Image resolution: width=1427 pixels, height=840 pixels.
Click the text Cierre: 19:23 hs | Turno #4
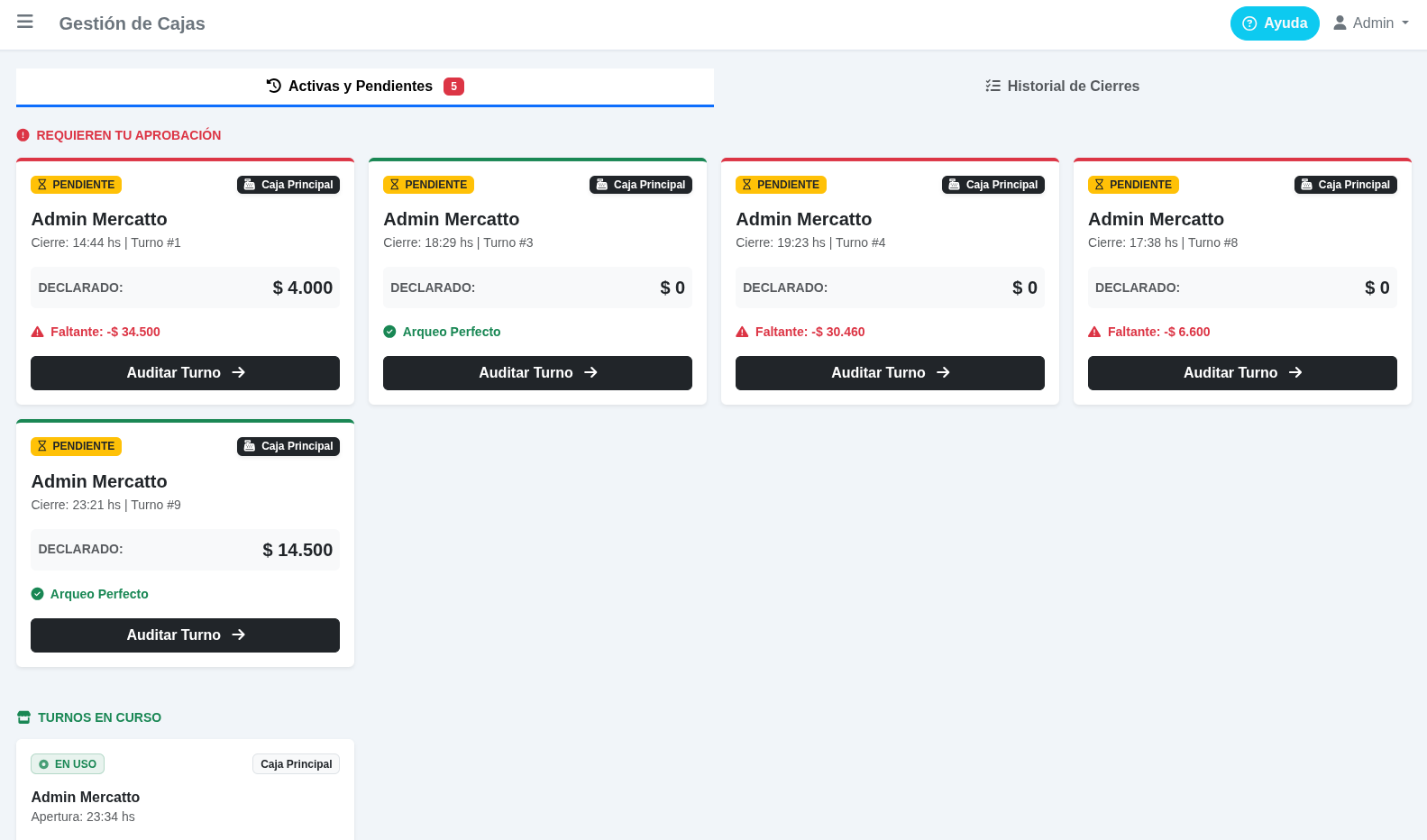point(810,242)
